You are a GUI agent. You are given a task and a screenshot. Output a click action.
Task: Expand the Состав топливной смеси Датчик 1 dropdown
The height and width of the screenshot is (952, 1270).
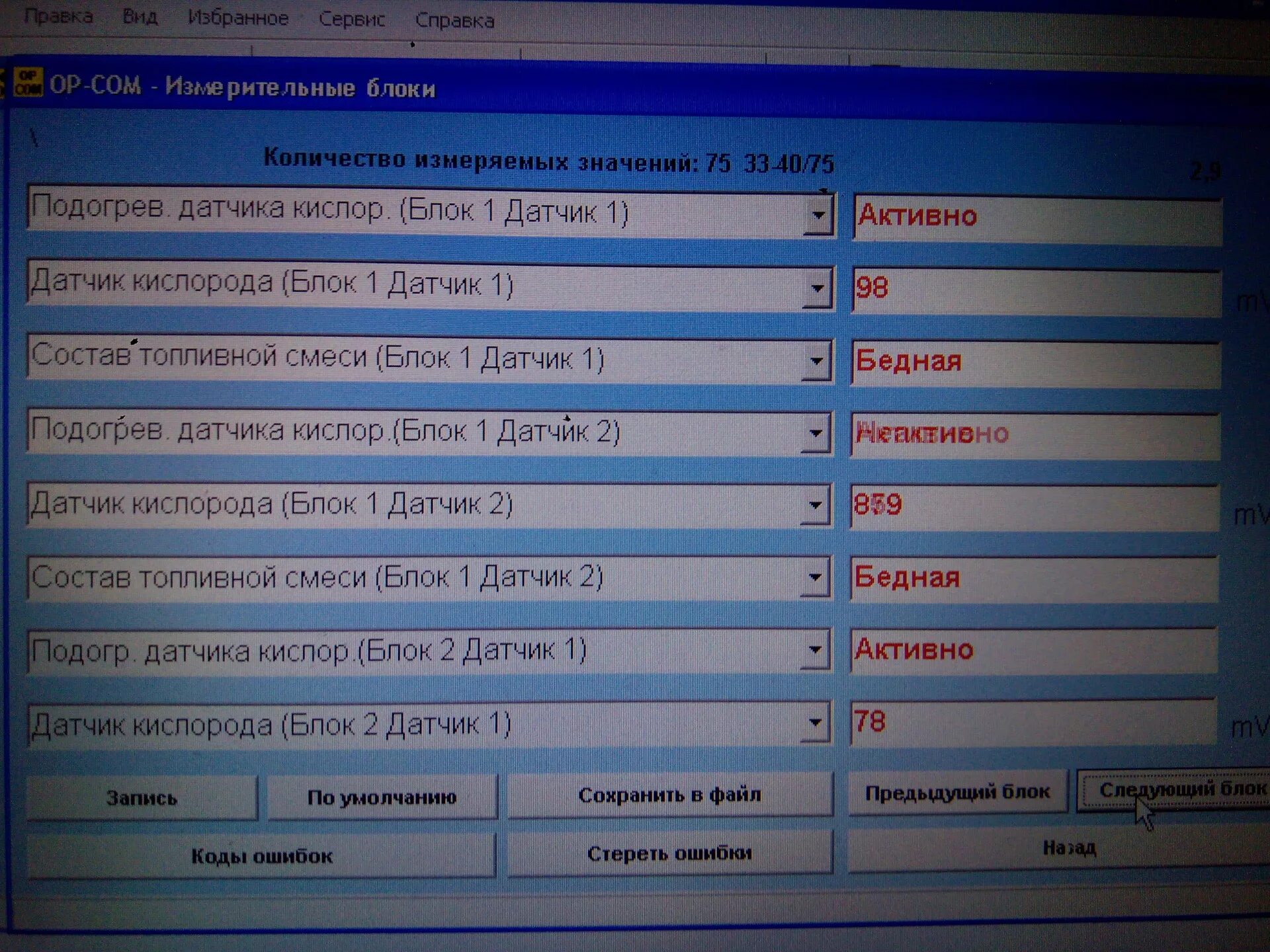click(x=816, y=362)
